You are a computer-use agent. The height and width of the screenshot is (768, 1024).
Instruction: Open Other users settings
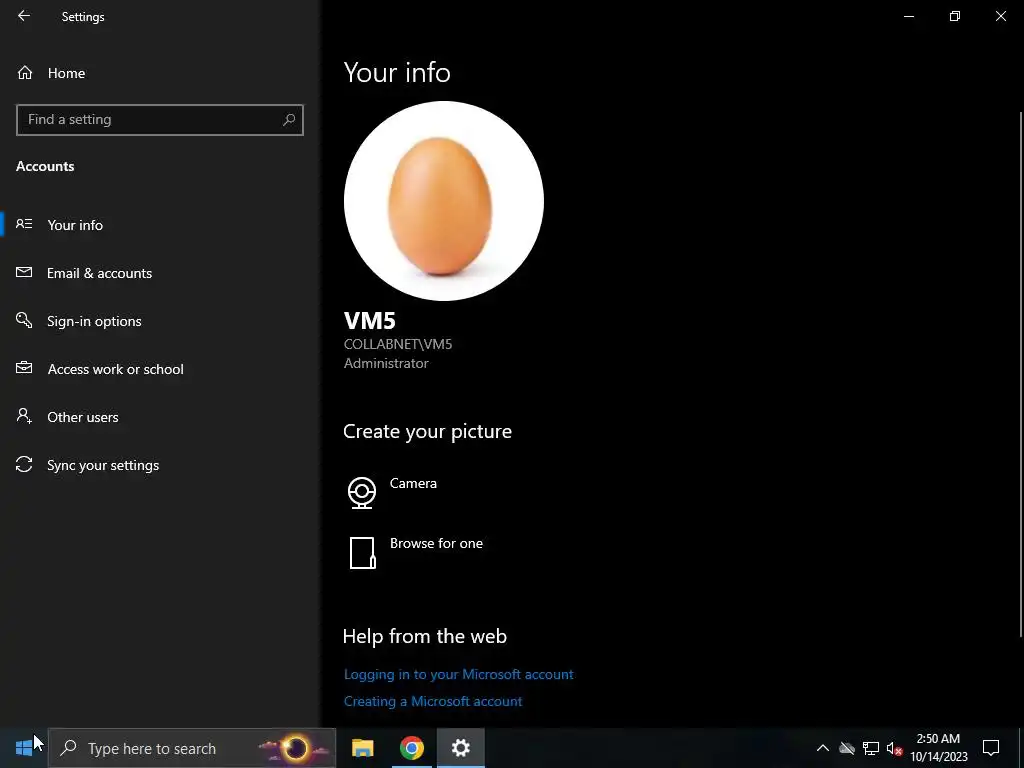(159, 417)
